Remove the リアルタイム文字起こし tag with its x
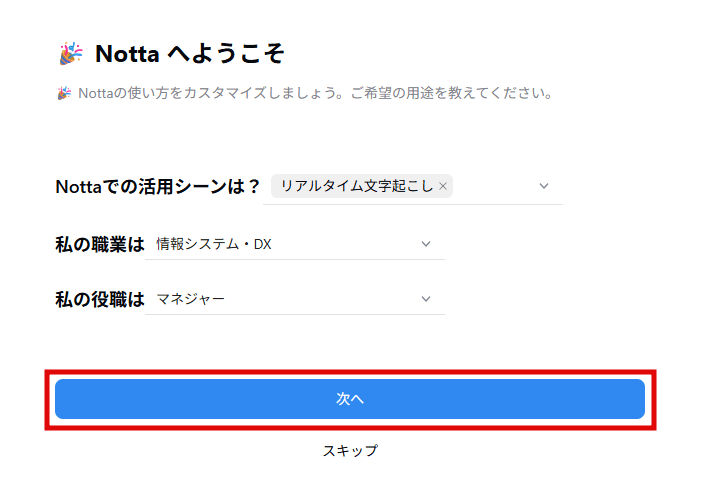The width and height of the screenshot is (705, 503). point(443,186)
